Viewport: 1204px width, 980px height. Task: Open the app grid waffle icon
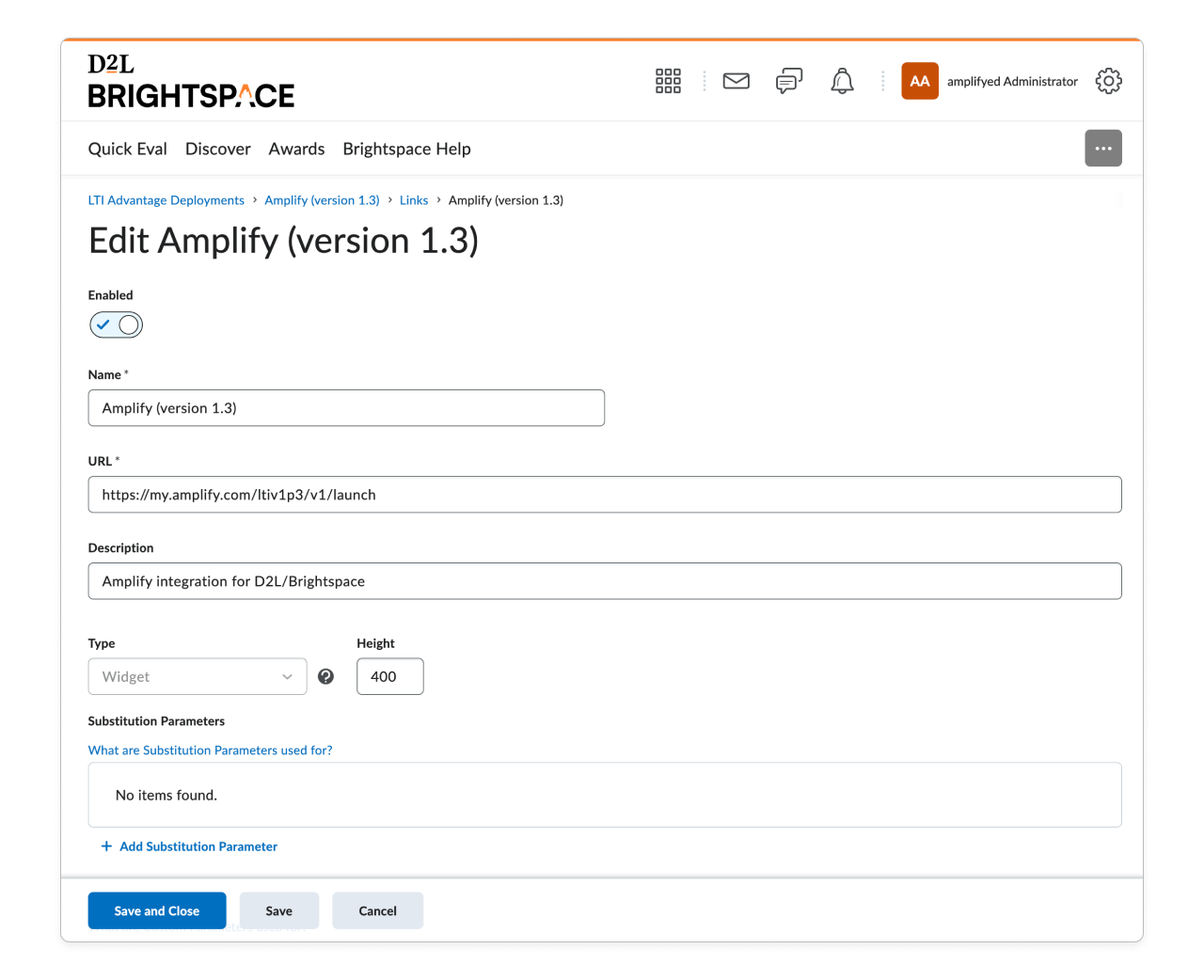668,81
